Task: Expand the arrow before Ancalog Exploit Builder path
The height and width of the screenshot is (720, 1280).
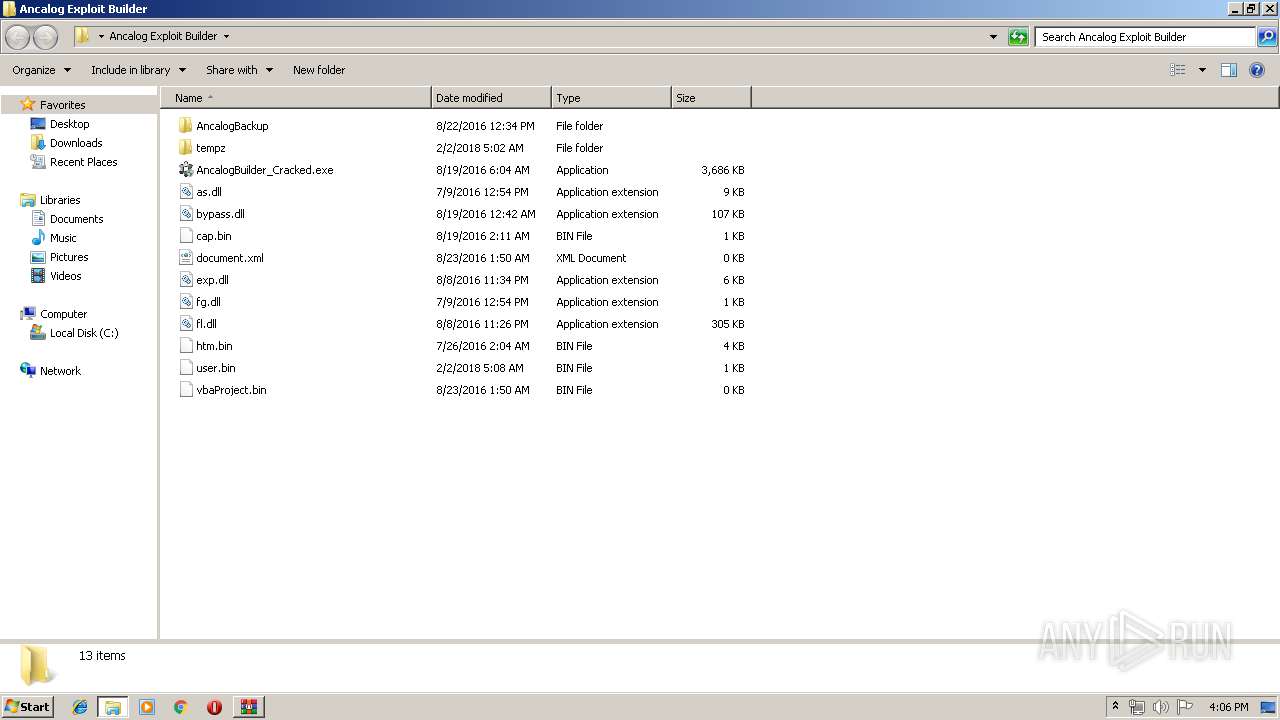Action: [101, 37]
